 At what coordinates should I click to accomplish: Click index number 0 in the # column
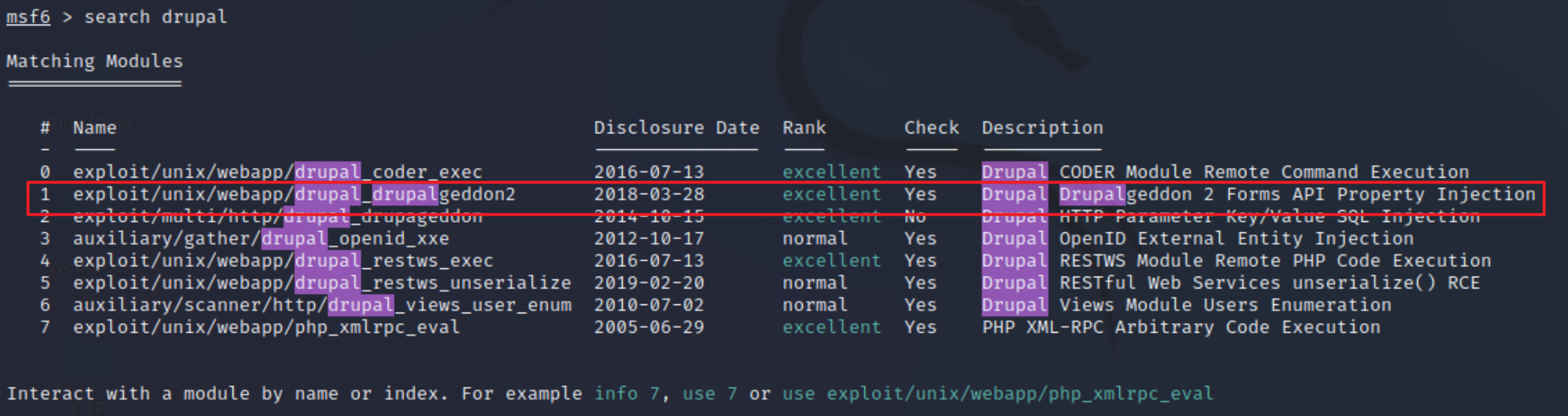[x=45, y=172]
